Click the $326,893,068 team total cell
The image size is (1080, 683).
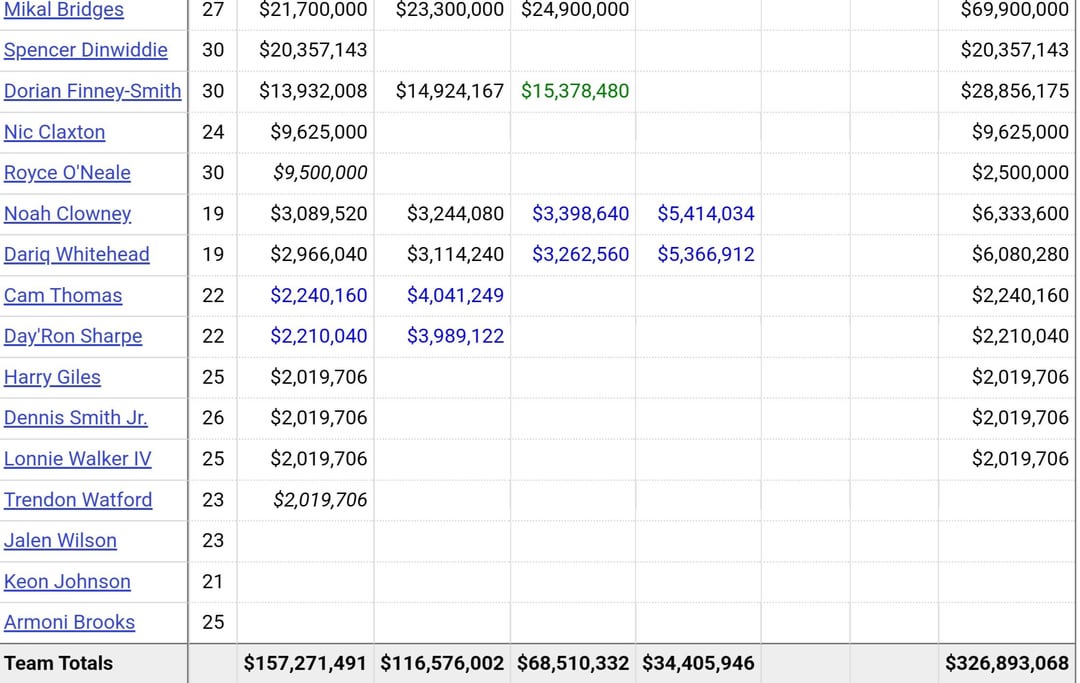point(1006,663)
